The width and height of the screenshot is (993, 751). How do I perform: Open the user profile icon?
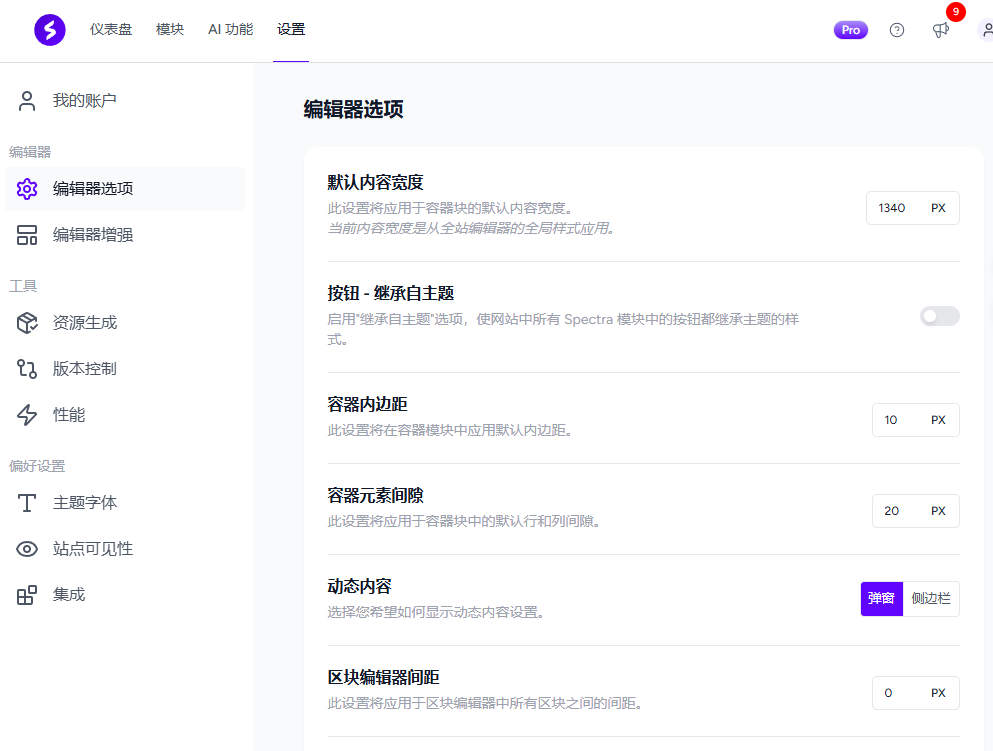click(987, 30)
